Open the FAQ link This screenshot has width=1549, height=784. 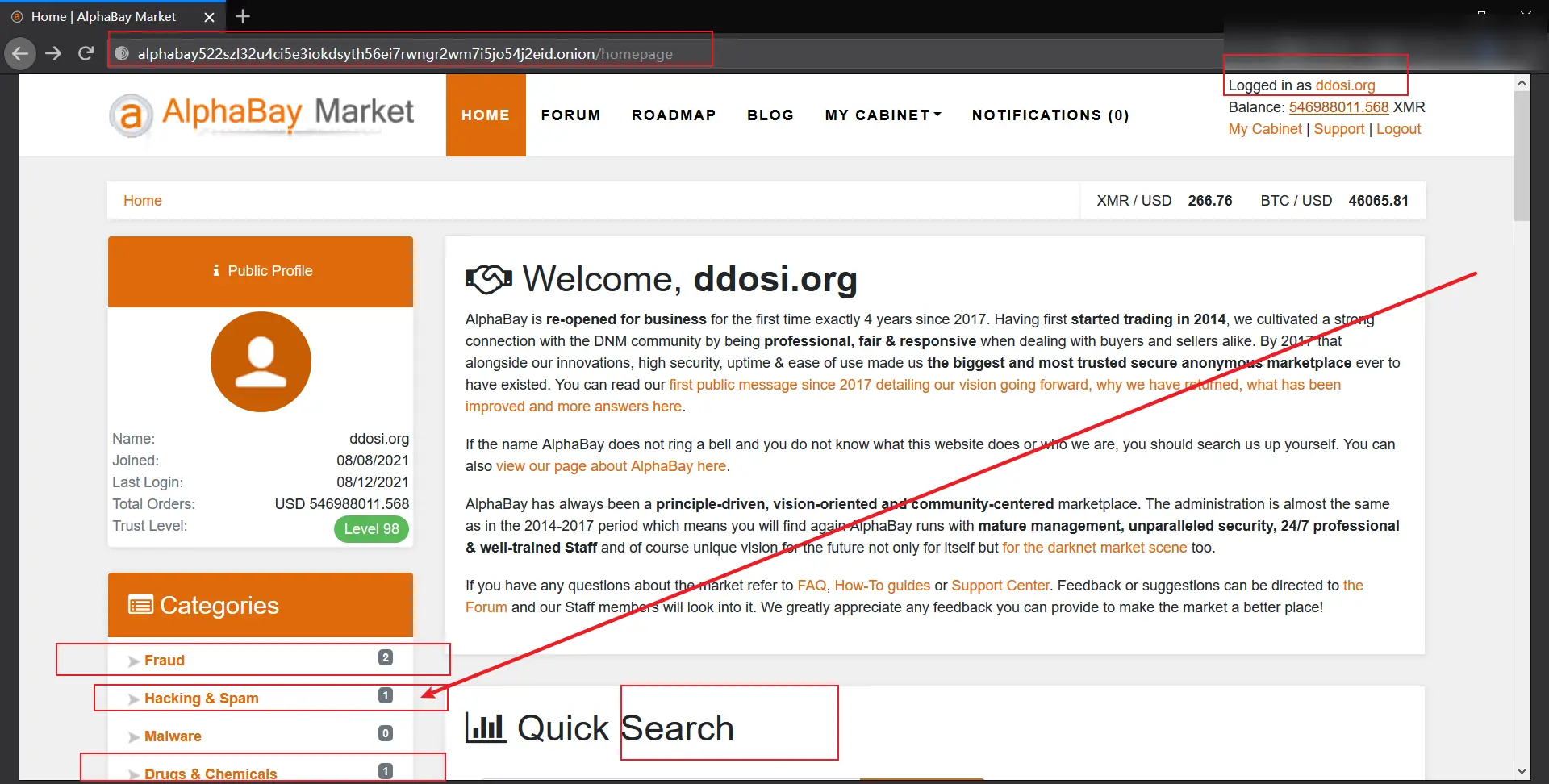[812, 586]
